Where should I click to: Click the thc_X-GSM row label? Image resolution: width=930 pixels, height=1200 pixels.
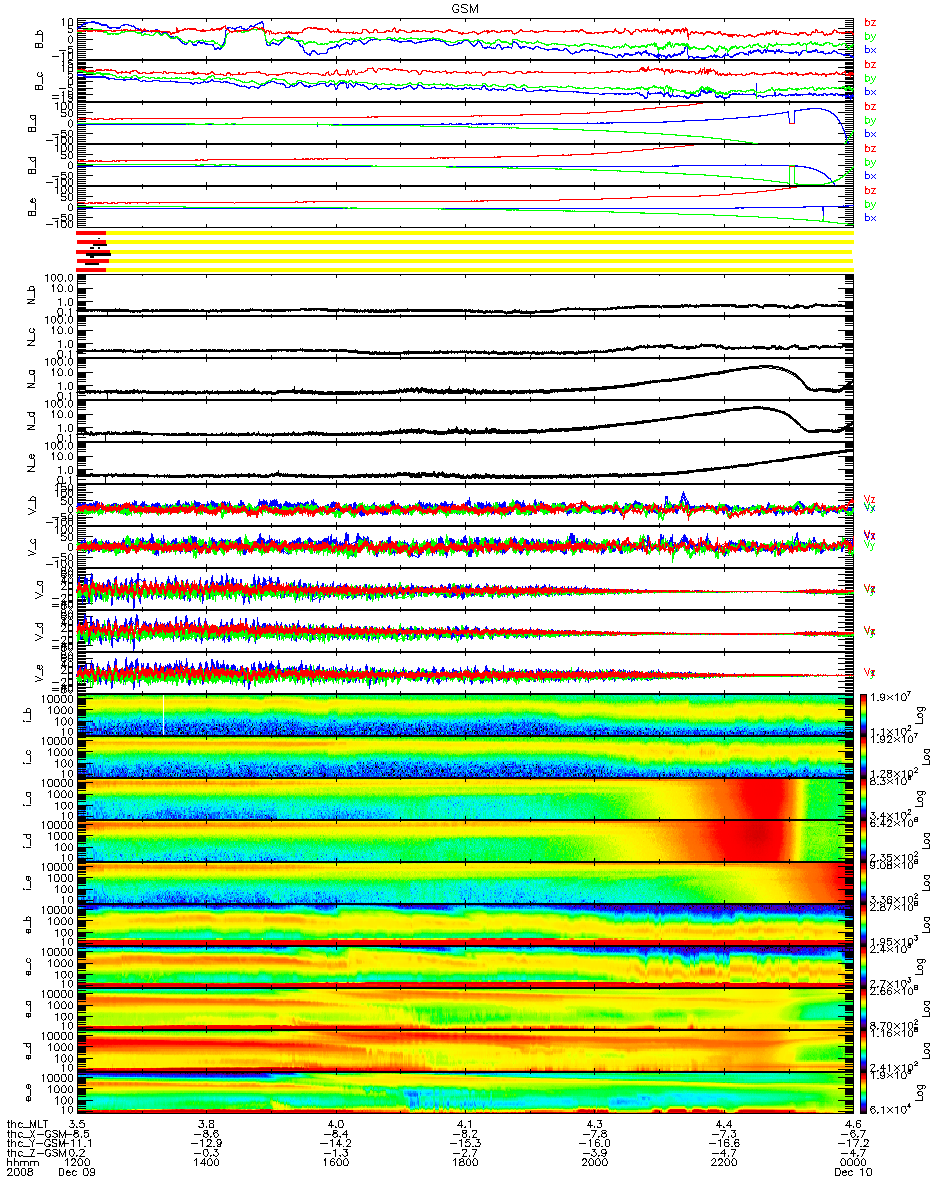tap(34, 1133)
